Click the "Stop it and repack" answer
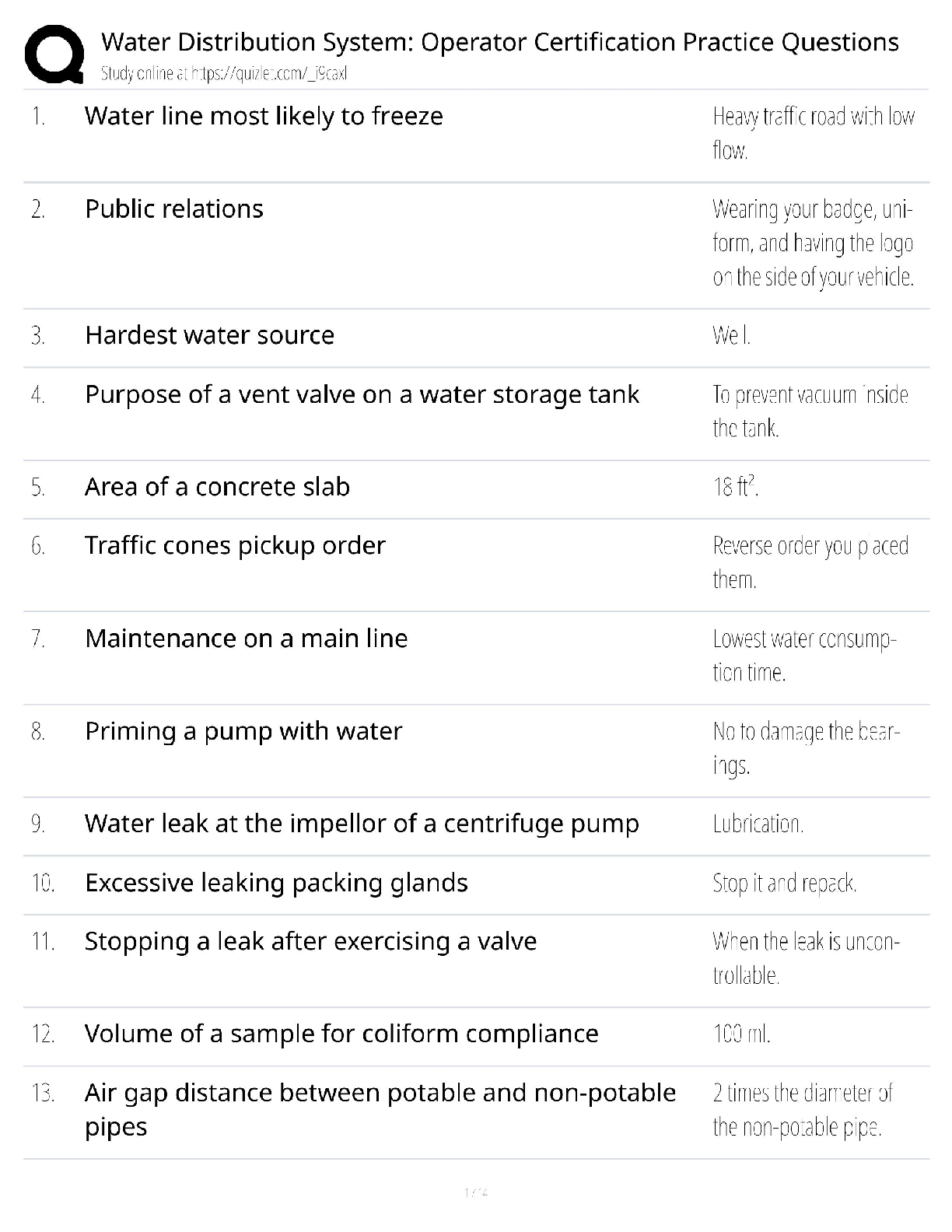Screen dimensions: 952x1232 point(784,884)
